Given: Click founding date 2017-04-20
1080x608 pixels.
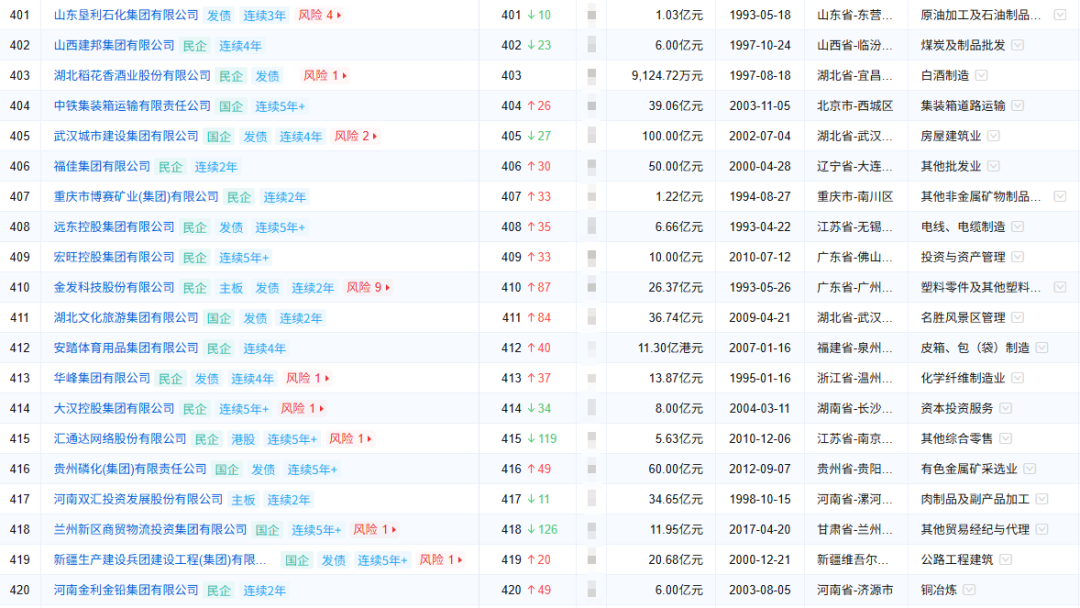Looking at the screenshot, I should pyautogui.click(x=760, y=530).
